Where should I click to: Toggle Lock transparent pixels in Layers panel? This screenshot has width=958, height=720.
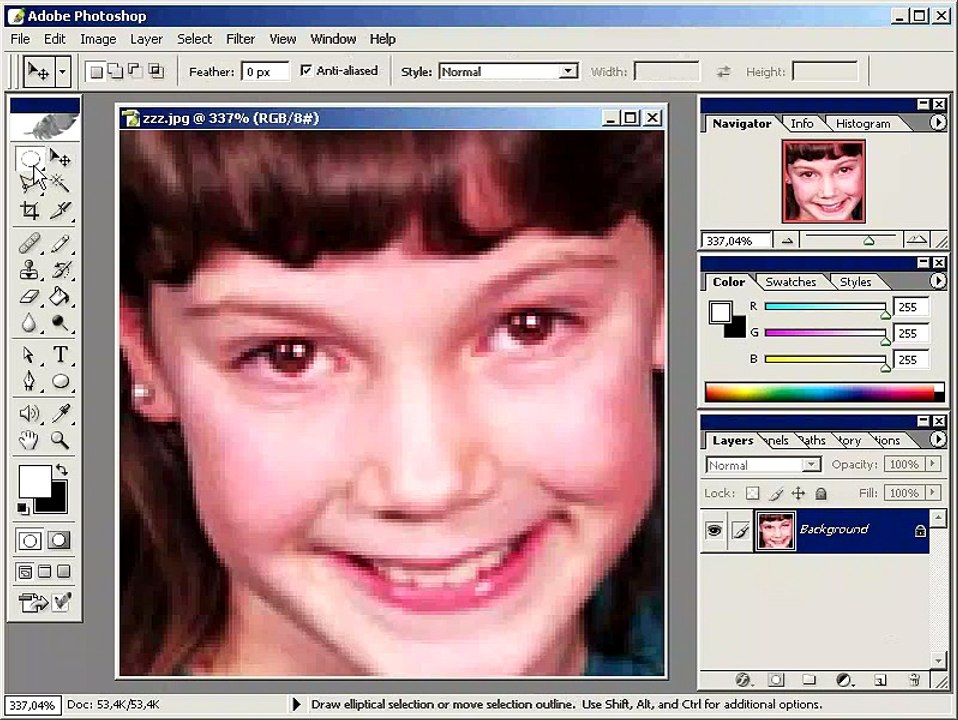753,493
